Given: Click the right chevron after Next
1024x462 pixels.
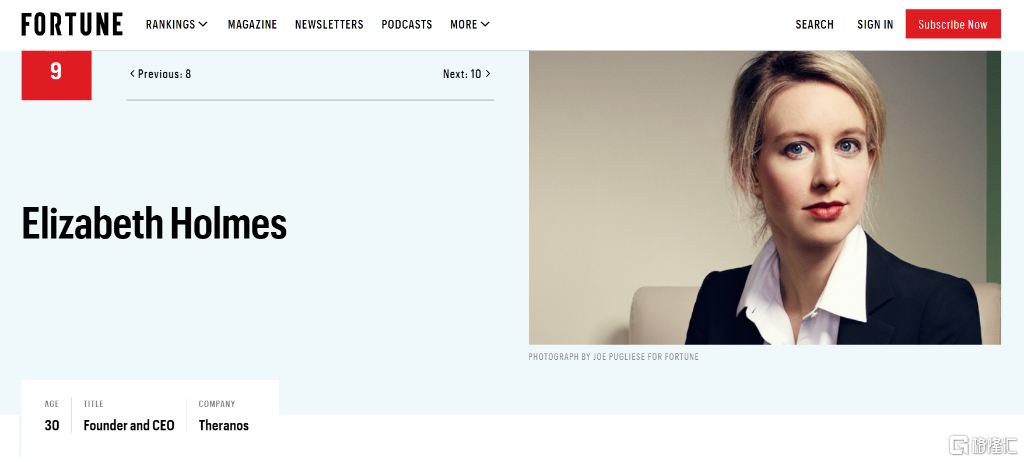Looking at the screenshot, I should pyautogui.click(x=488, y=74).
